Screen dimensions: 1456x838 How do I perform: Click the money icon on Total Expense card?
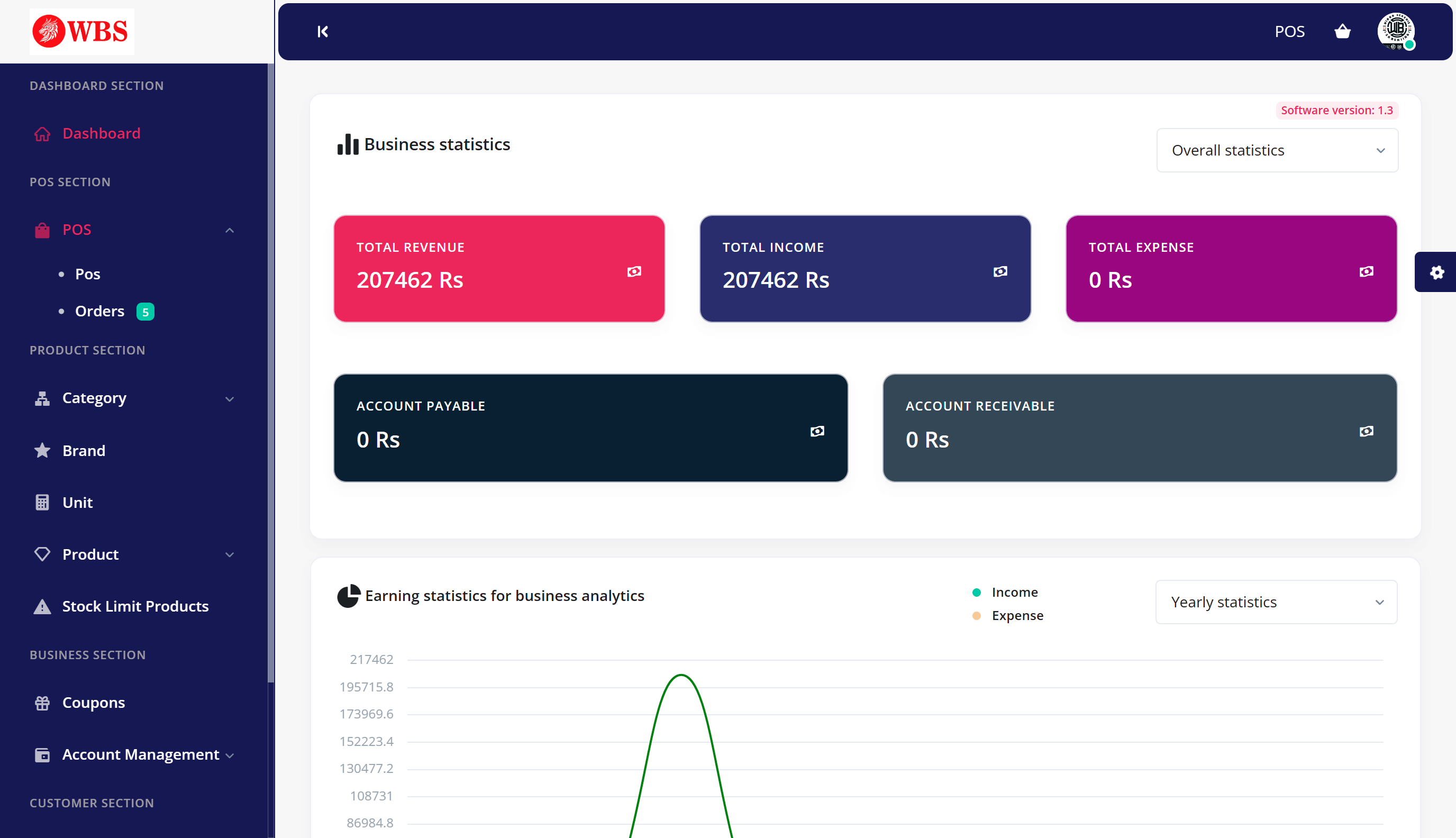pyautogui.click(x=1366, y=271)
